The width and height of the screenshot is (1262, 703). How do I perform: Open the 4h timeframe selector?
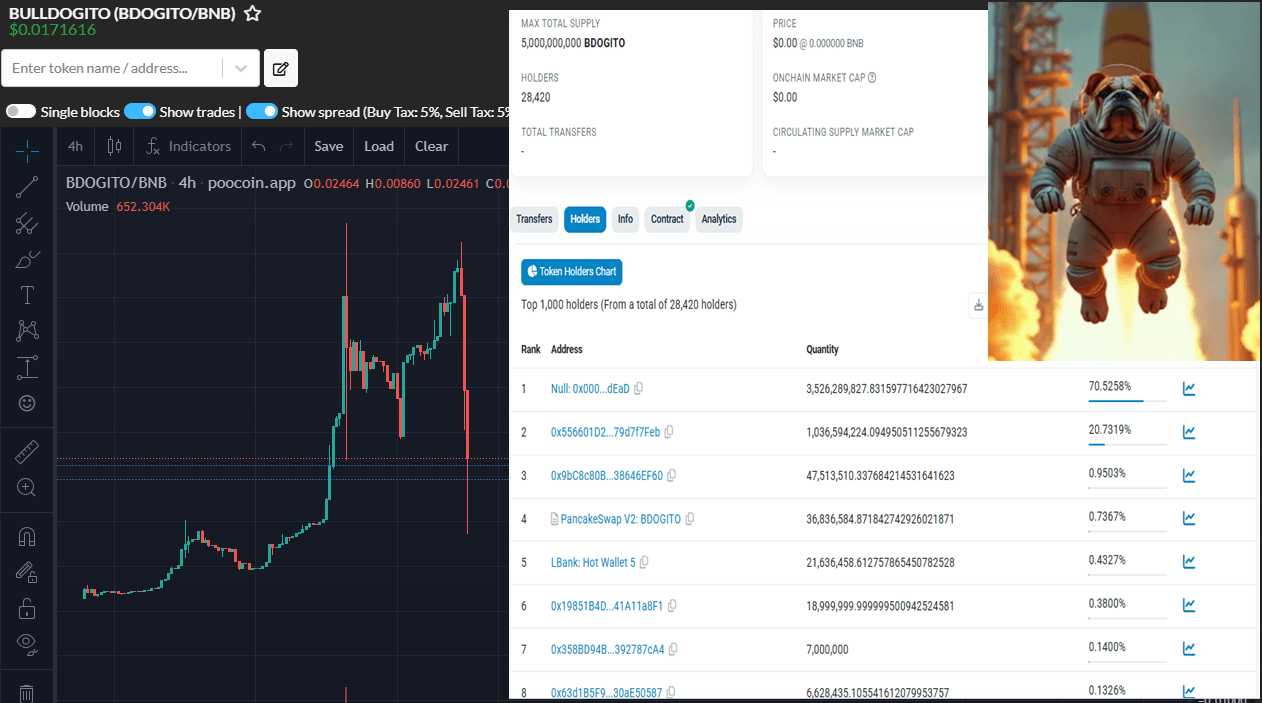[x=75, y=146]
